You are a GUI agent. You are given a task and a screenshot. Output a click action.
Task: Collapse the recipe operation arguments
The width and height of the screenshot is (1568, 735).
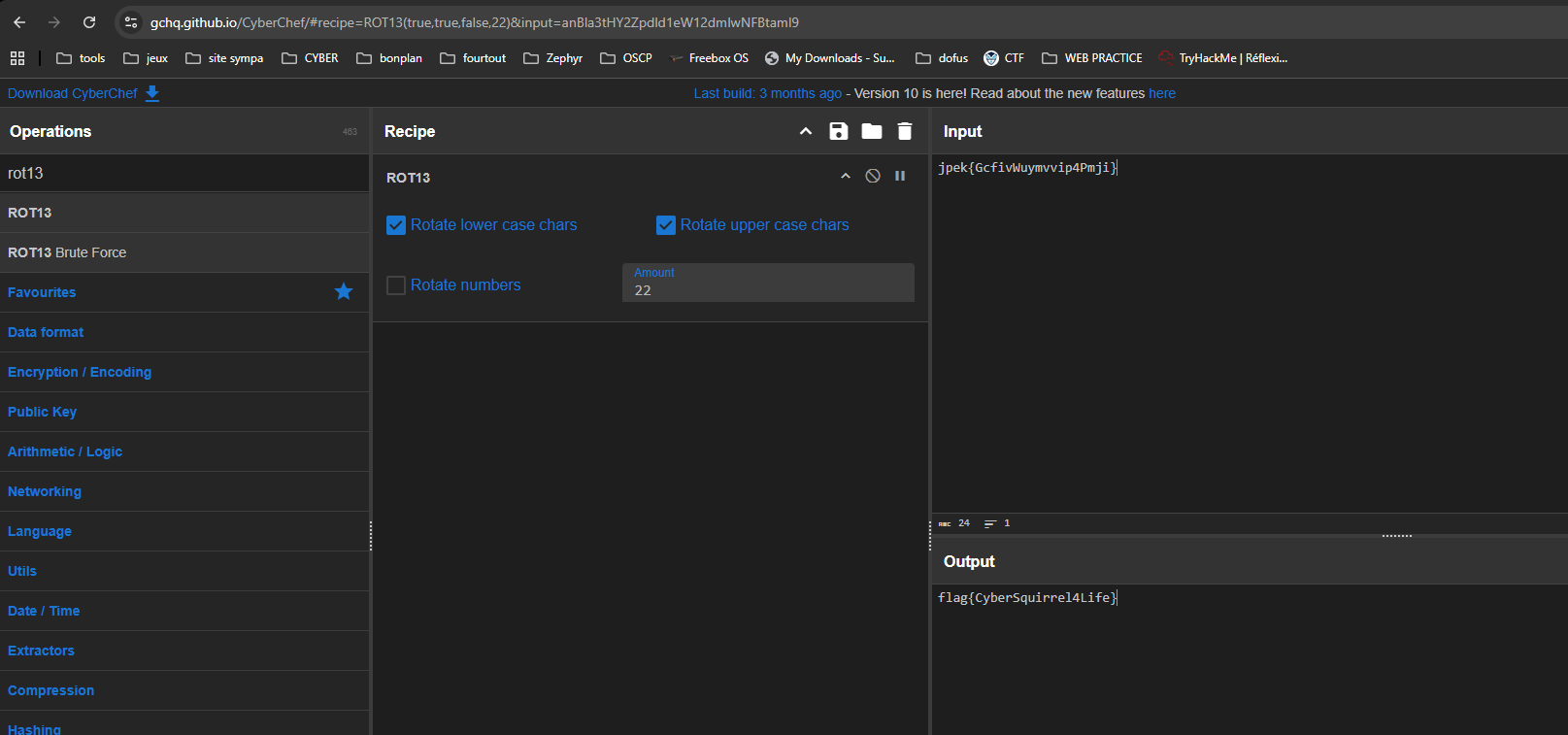(x=806, y=131)
